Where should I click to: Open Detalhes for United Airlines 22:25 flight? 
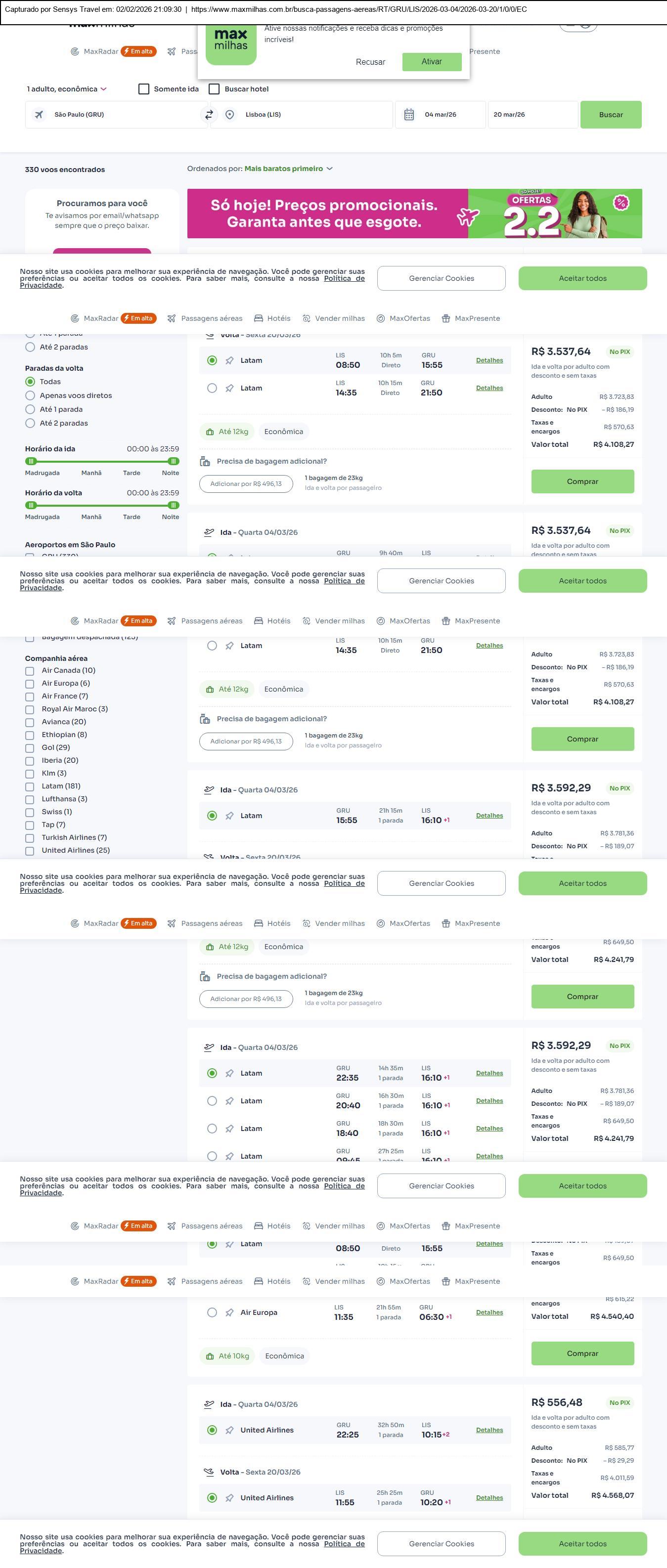click(489, 1430)
